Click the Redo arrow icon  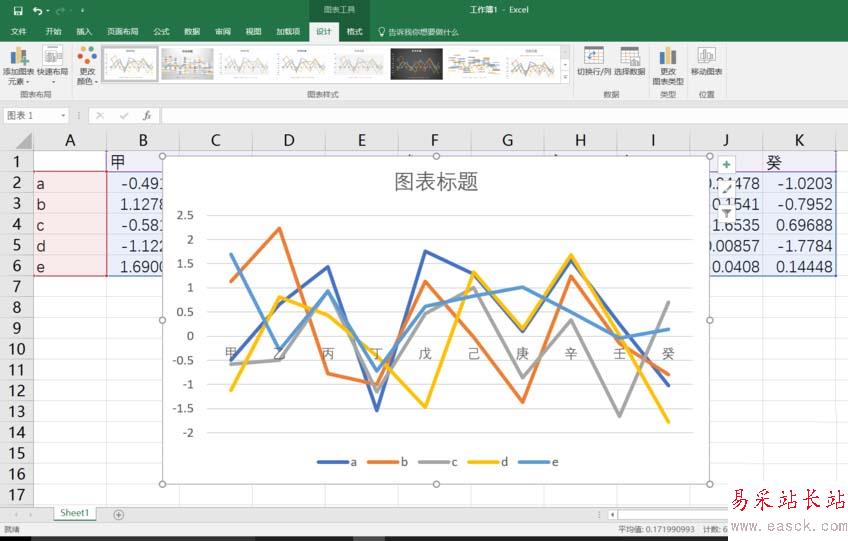point(60,11)
